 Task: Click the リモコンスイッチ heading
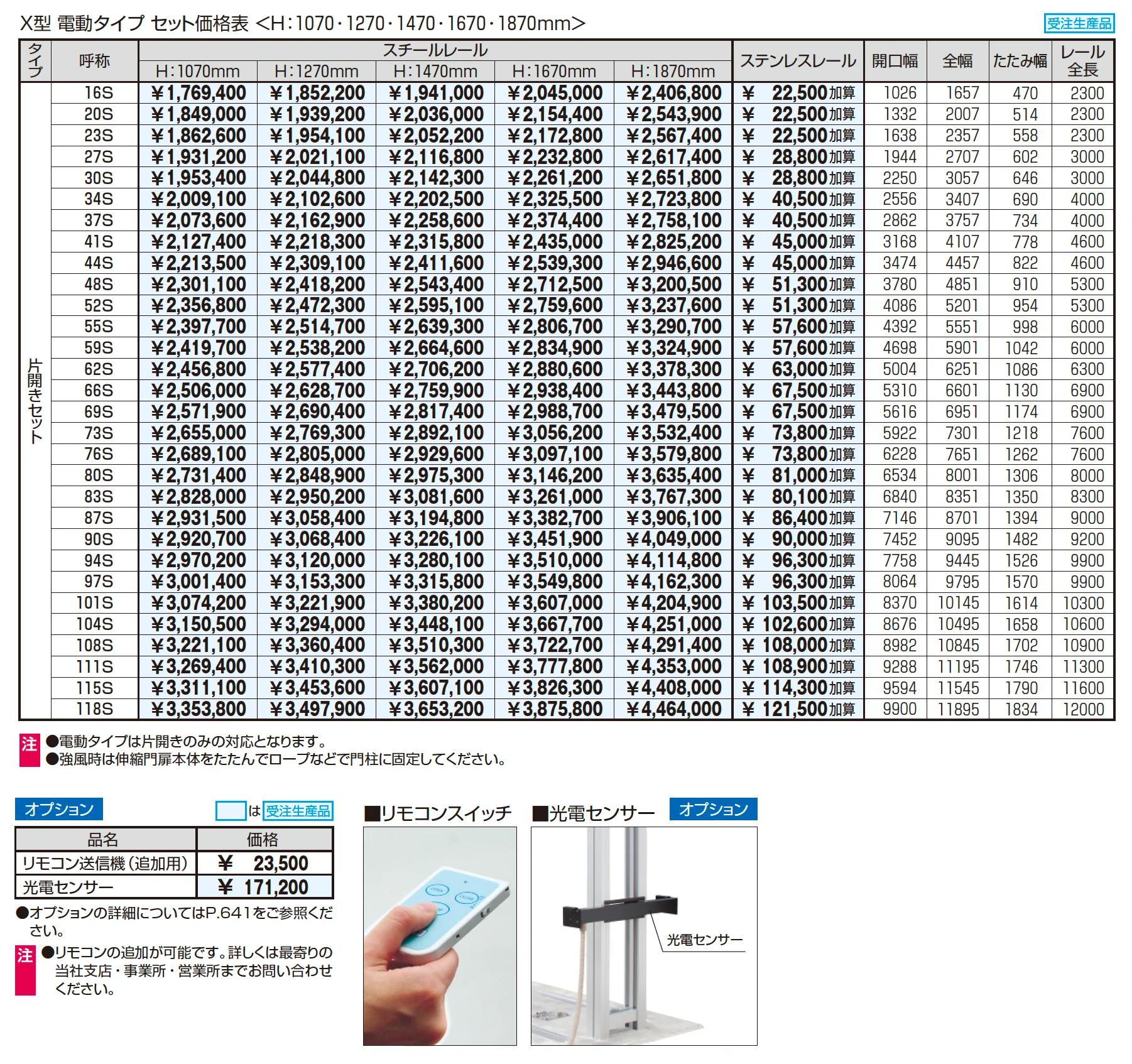438,813
